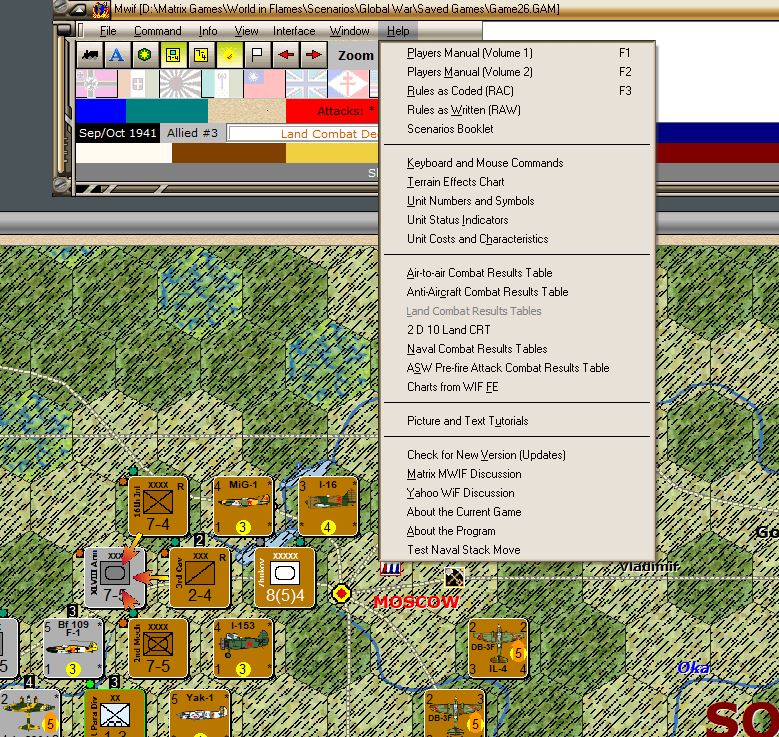Click the 16th Inf 7-4 unit counter
This screenshot has height=737, width=779.
158,506
